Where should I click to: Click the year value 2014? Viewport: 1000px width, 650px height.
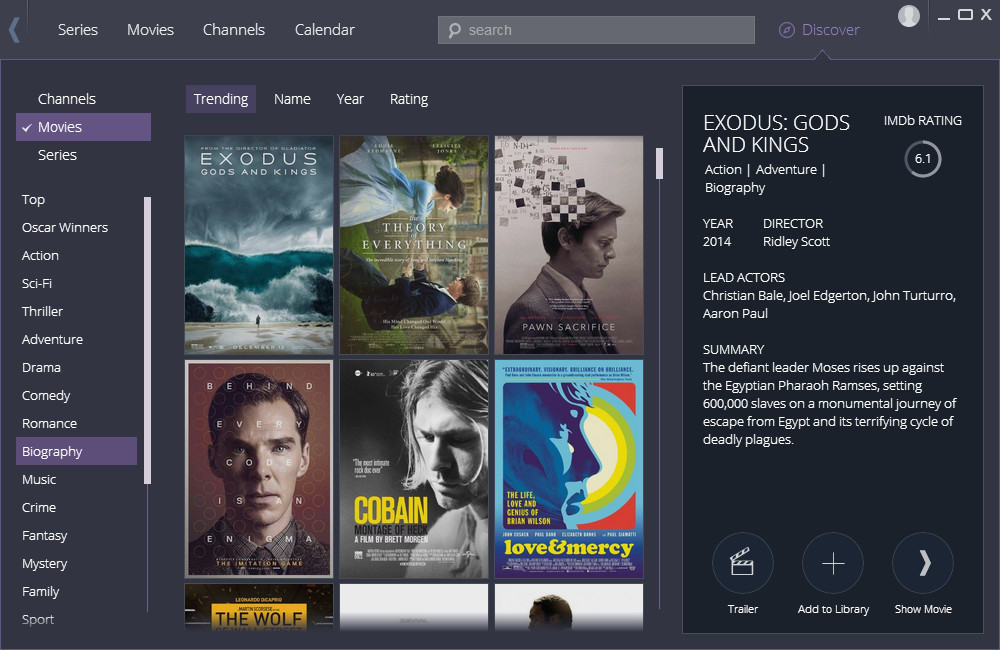coord(717,242)
